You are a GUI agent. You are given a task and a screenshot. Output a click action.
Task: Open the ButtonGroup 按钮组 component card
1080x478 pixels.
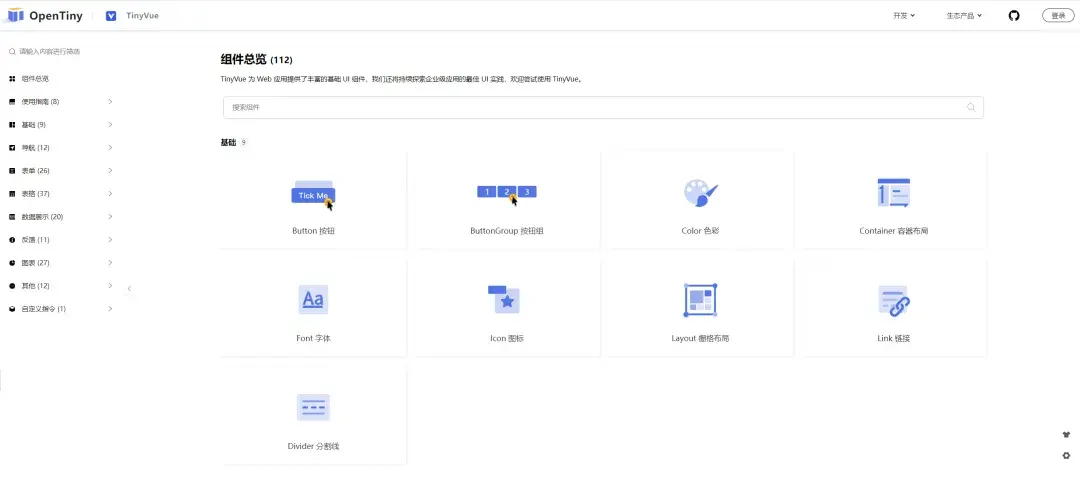point(507,200)
